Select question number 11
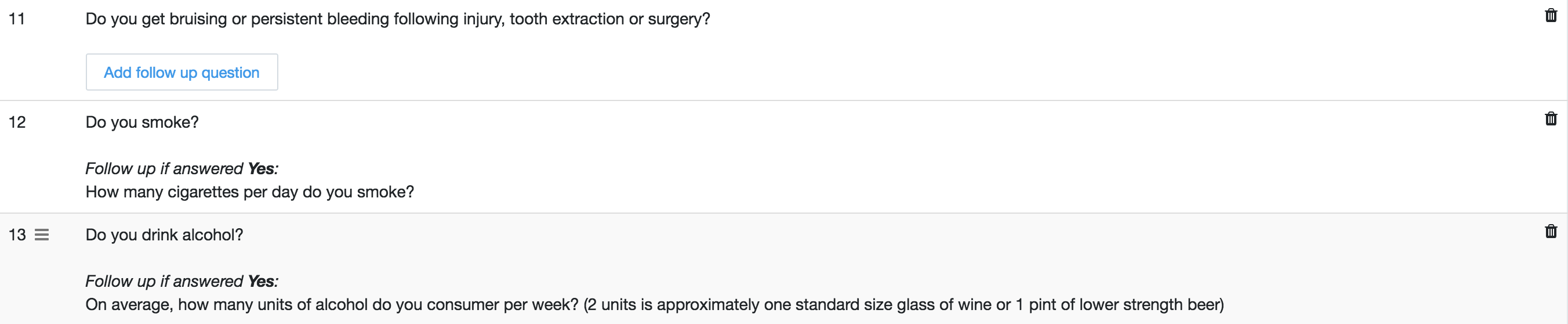1568x324 pixels. pos(17,19)
